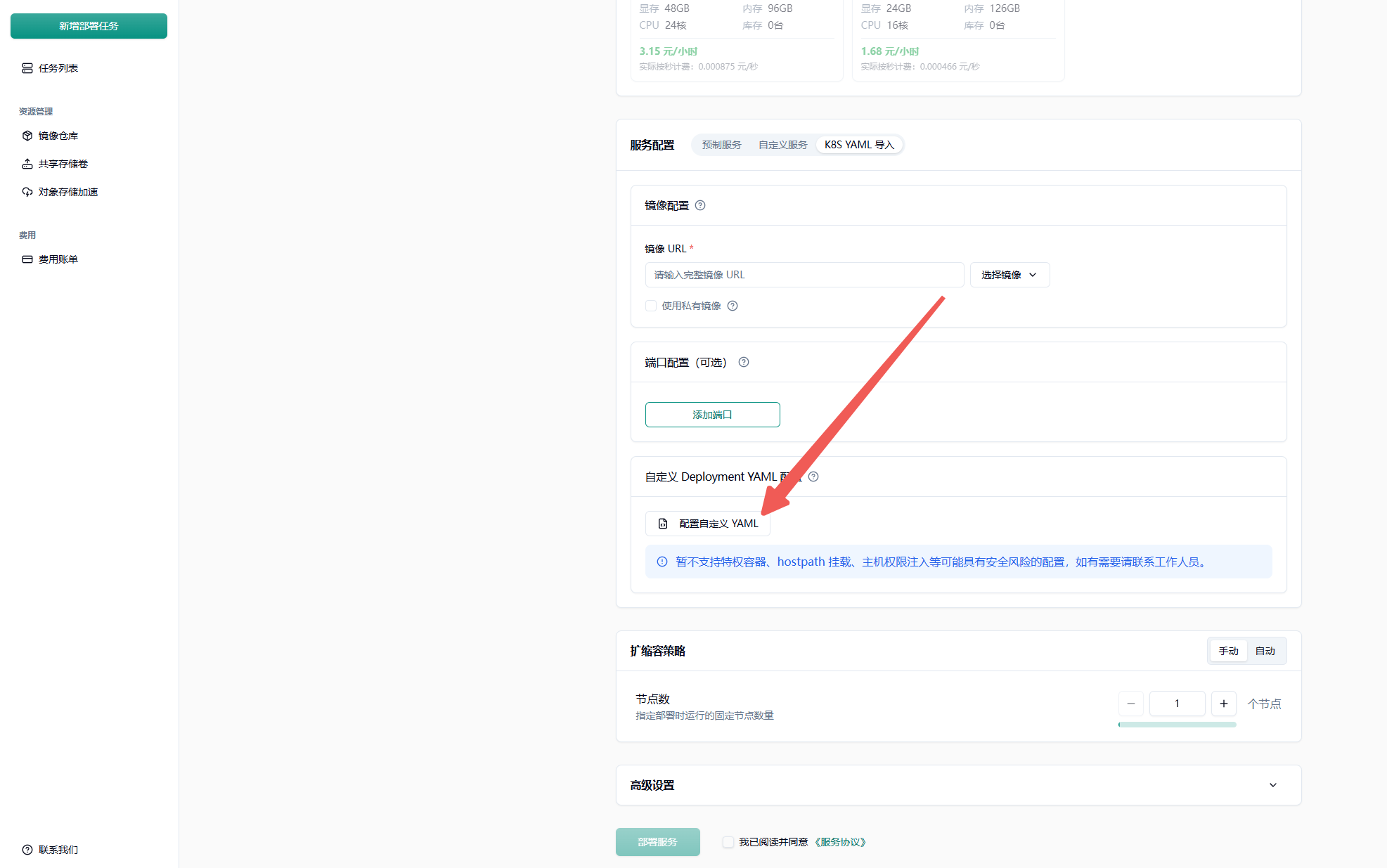This screenshot has width=1387, height=868.
Task: Select the 自定义服务 tab
Action: coord(782,145)
